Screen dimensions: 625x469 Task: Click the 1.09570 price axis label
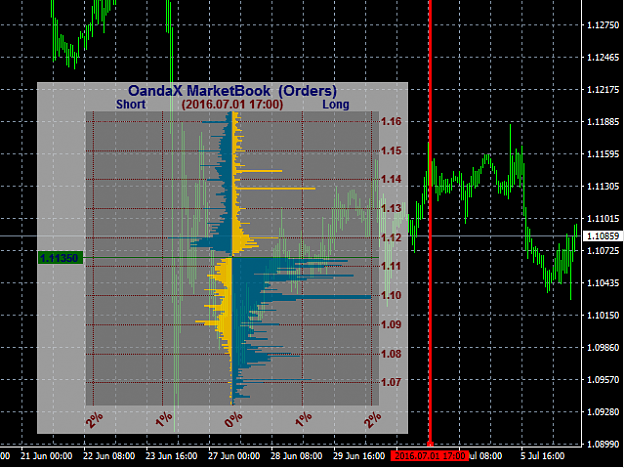click(x=603, y=379)
